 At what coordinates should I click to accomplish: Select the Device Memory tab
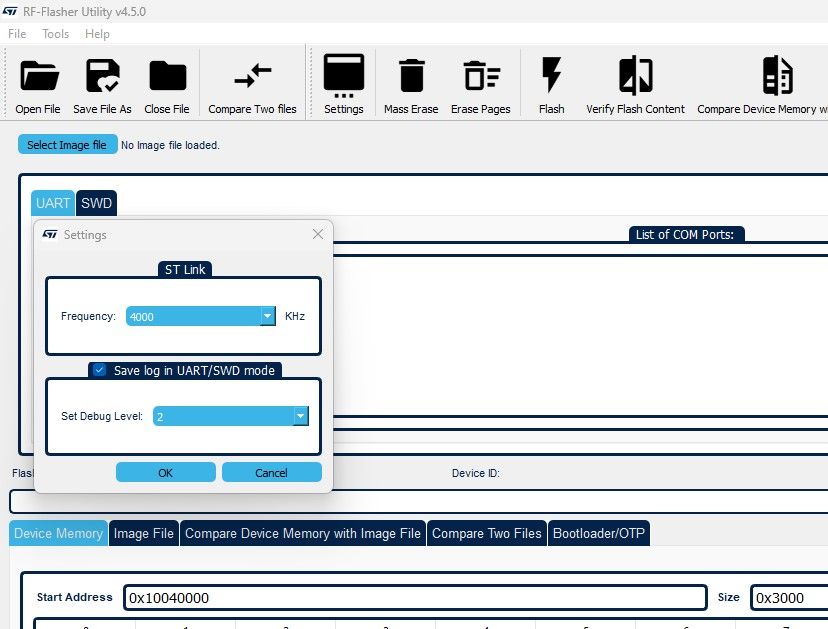click(x=58, y=533)
